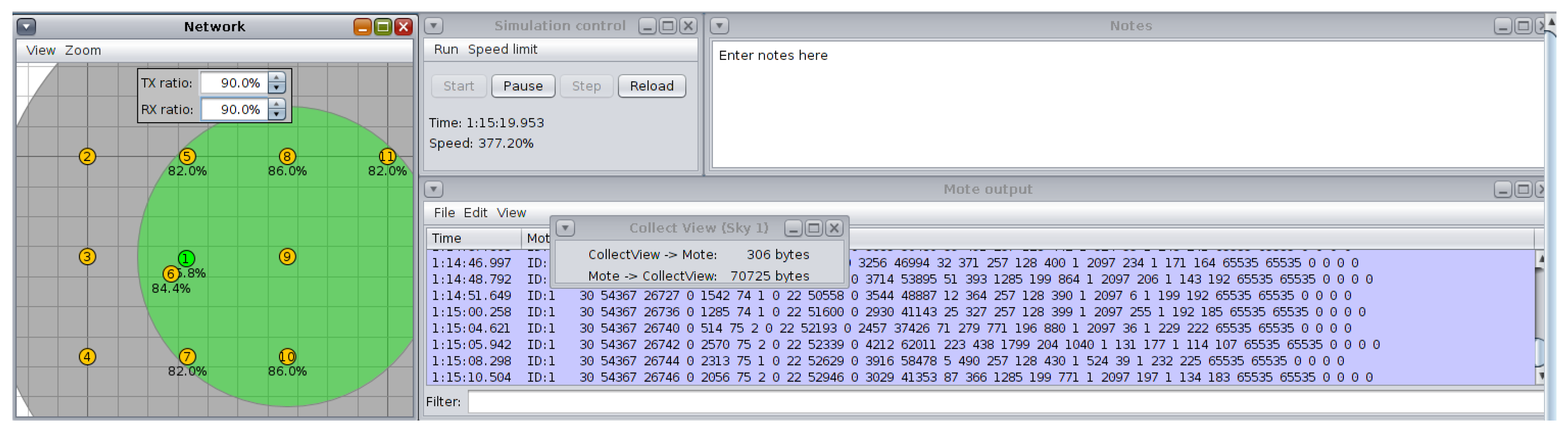Select the log row at 1:15:08.298
The width and height of the screenshot is (1568, 433).
click(981, 362)
